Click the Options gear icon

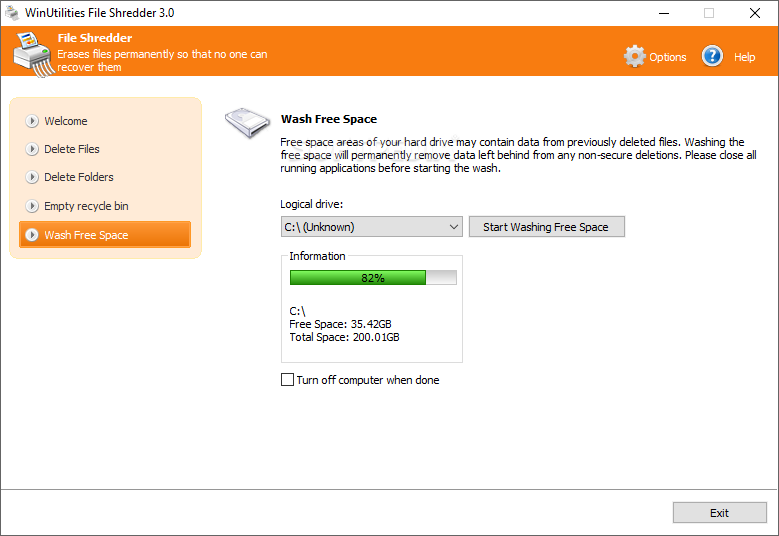point(634,57)
